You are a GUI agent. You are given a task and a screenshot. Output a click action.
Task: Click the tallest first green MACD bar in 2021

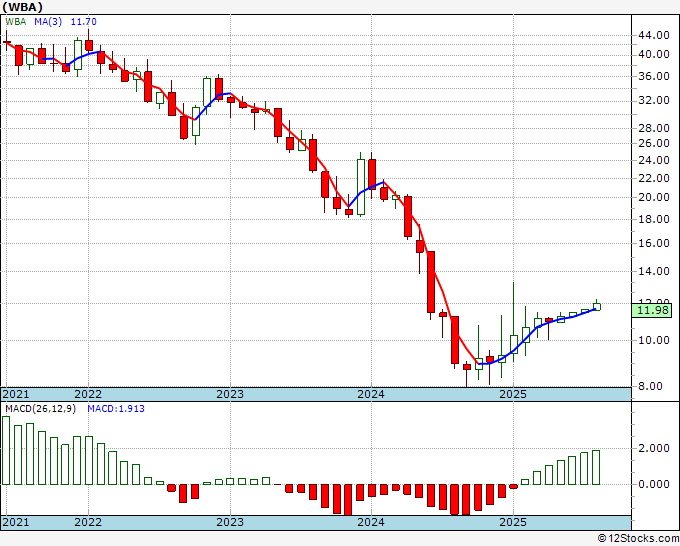[x=6, y=450]
